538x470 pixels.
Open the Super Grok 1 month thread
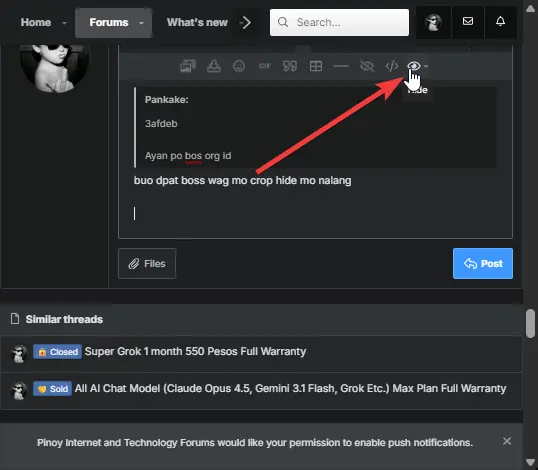coord(195,352)
